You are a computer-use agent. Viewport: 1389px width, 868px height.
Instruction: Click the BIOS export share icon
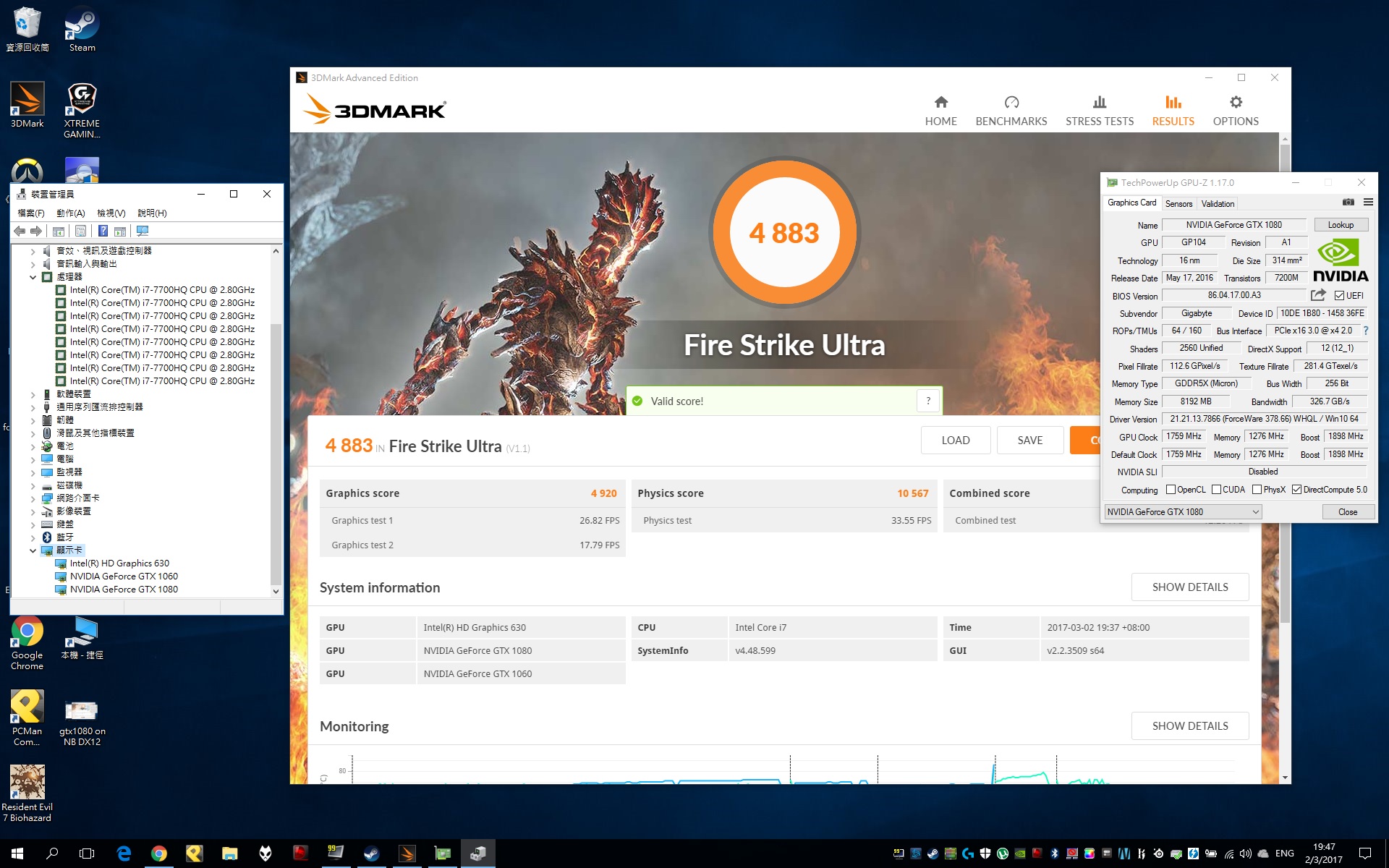click(1318, 295)
